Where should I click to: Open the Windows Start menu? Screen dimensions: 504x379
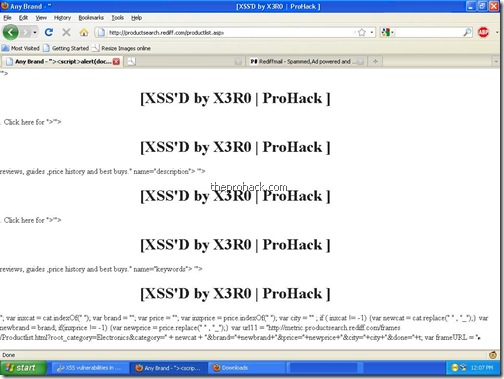(23, 368)
